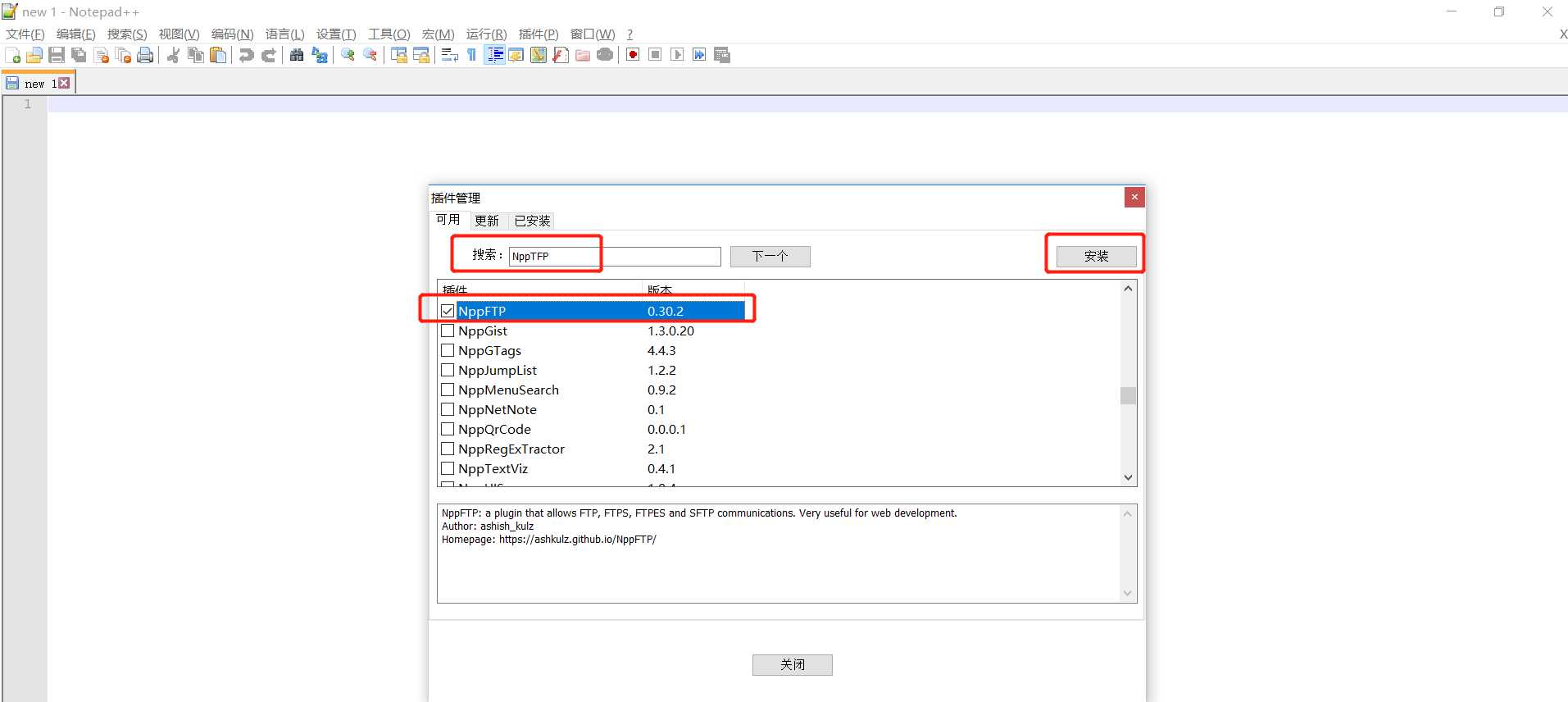Check the NppJumpList plugin checkbox
This screenshot has width=1568, height=702.
pos(448,370)
